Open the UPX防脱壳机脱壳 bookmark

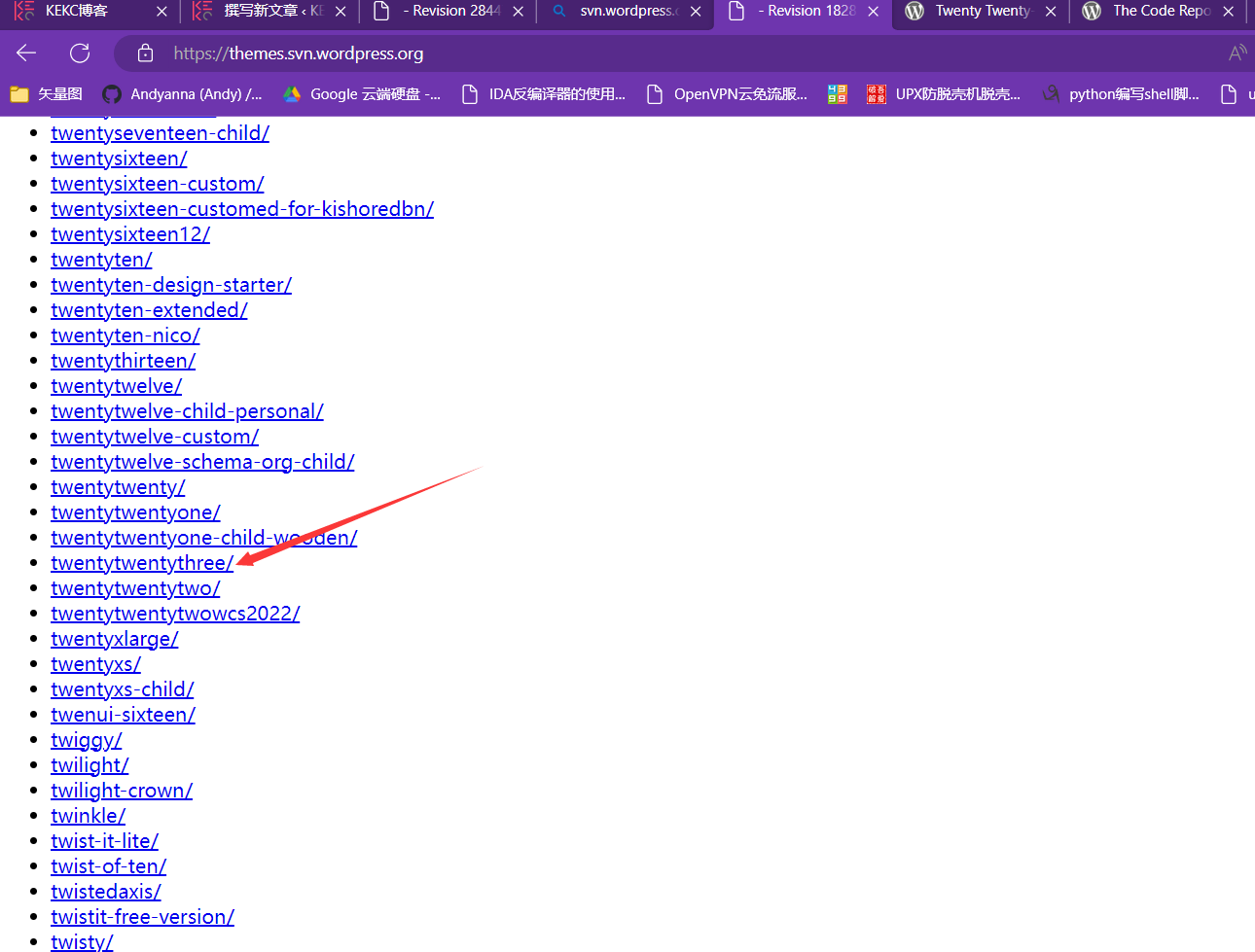944,94
